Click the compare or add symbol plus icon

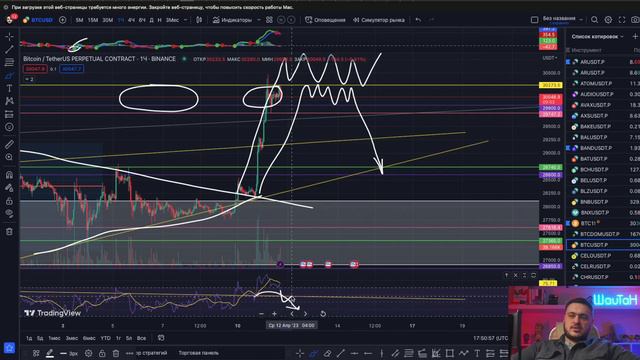click(x=62, y=20)
